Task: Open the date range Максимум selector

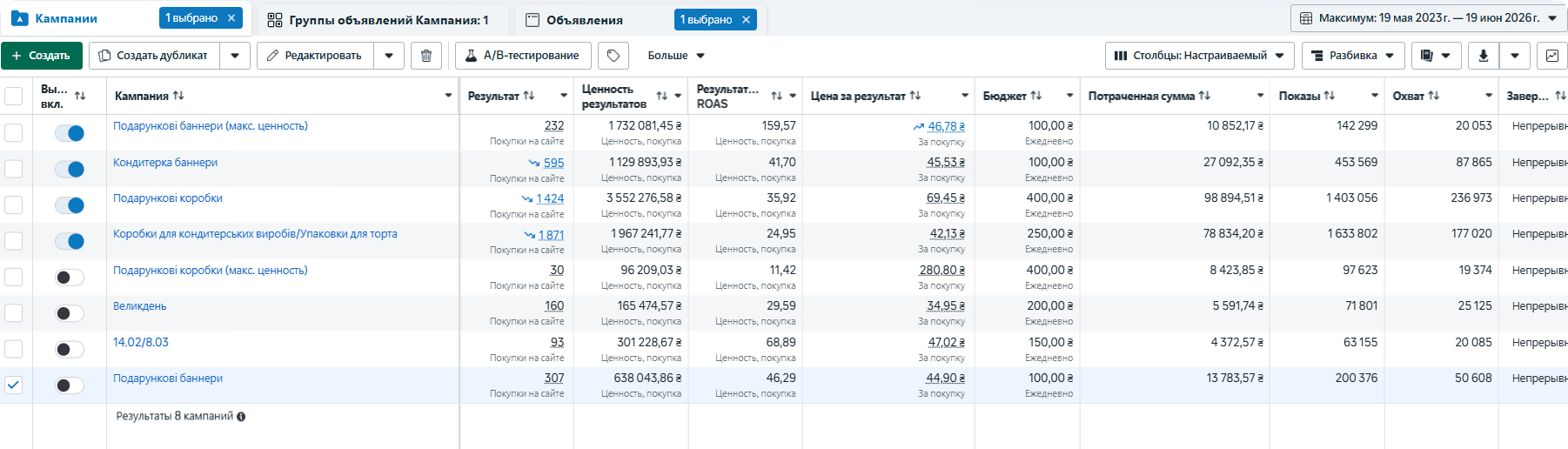Action: (x=1429, y=18)
